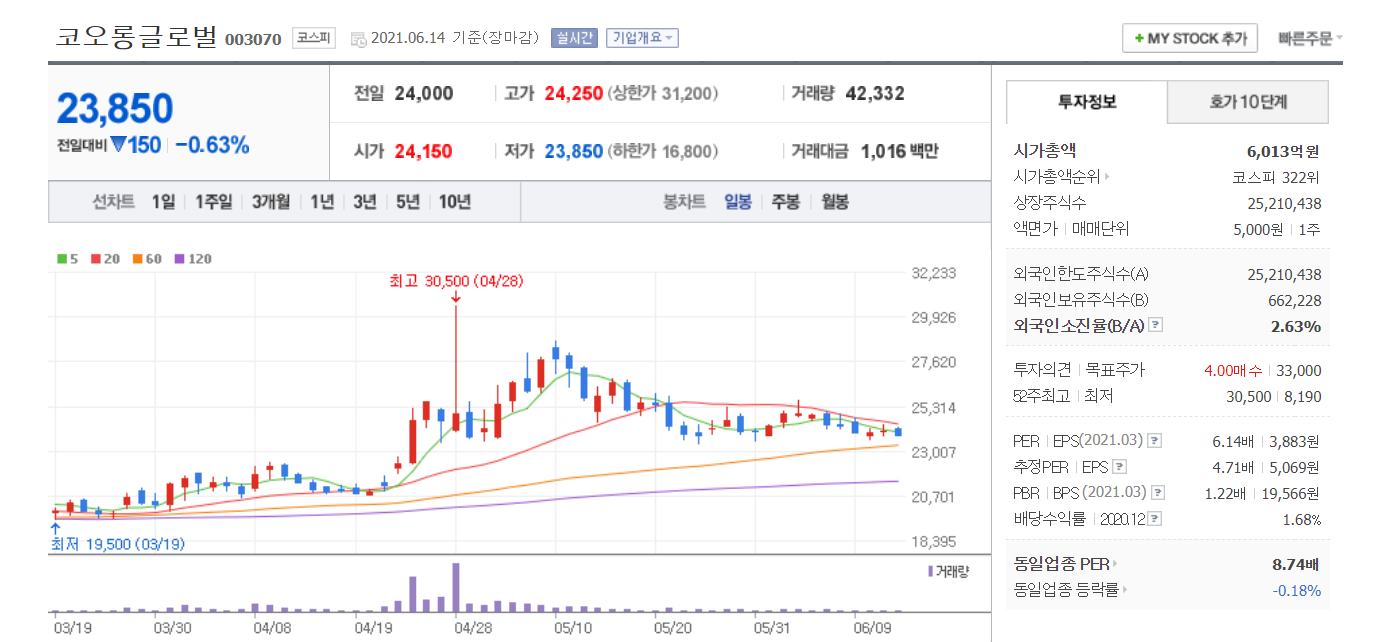This screenshot has height=642, width=1382.
Task: Click the 외국인소진율 value 2.63%
Action: (1296, 326)
